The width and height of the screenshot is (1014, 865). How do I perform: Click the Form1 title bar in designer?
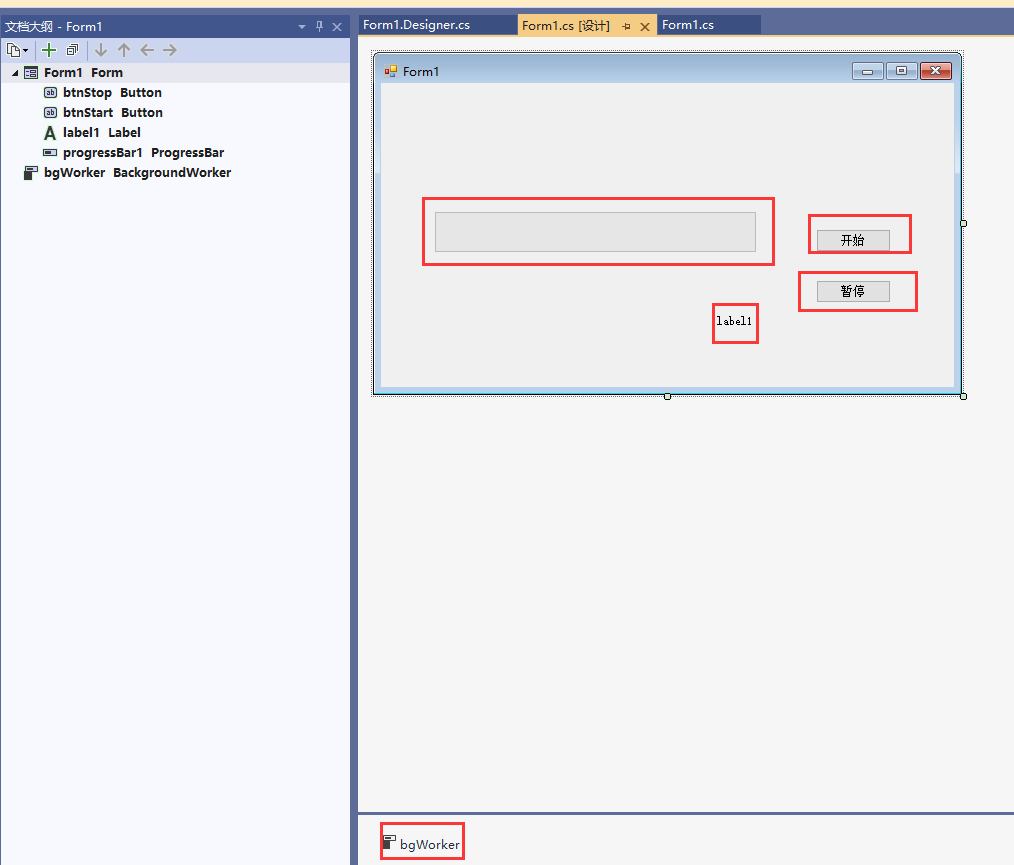click(x=667, y=71)
